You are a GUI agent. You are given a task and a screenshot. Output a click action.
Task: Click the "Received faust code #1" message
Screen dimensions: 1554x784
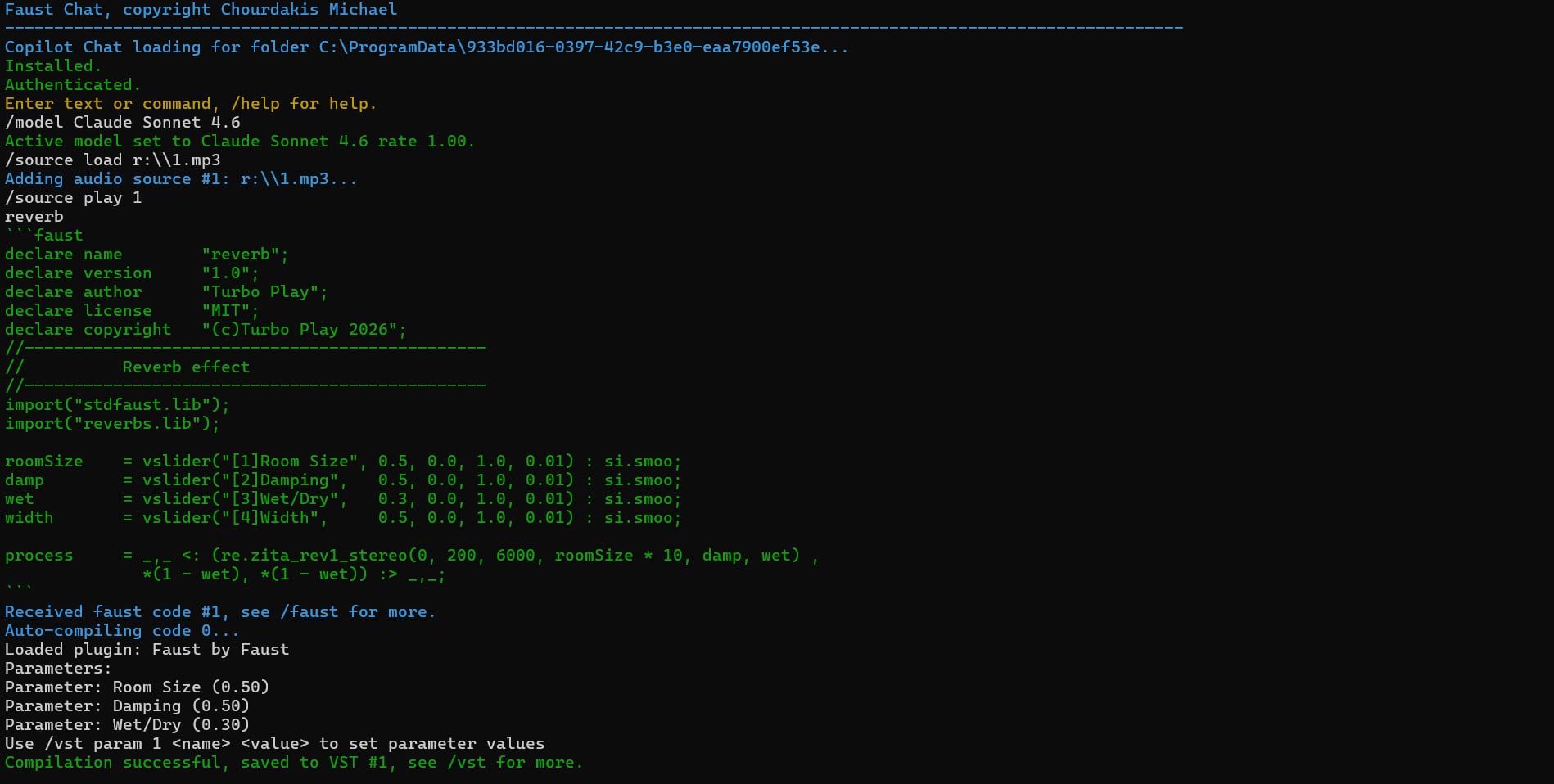[219, 612]
